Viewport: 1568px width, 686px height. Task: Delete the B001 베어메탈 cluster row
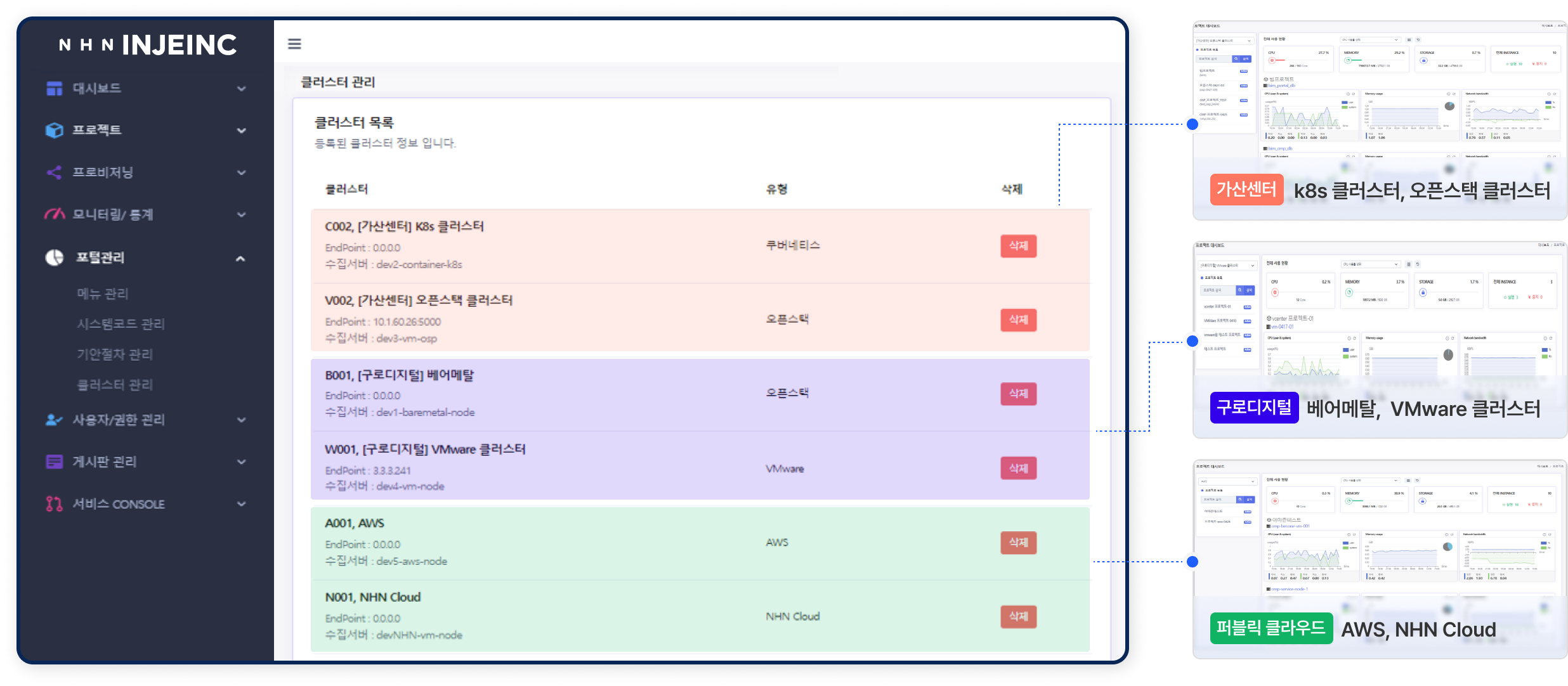point(1019,394)
